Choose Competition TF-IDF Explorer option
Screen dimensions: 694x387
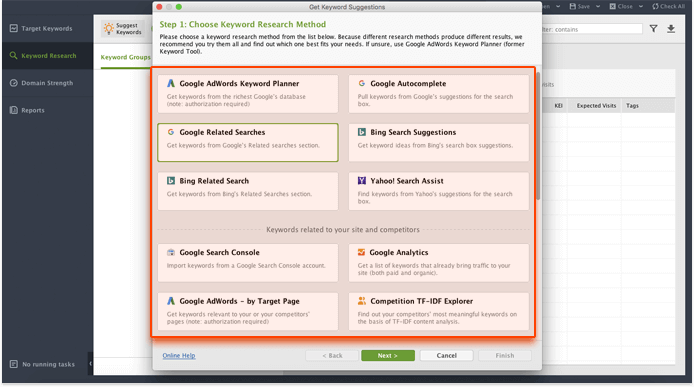pos(439,311)
